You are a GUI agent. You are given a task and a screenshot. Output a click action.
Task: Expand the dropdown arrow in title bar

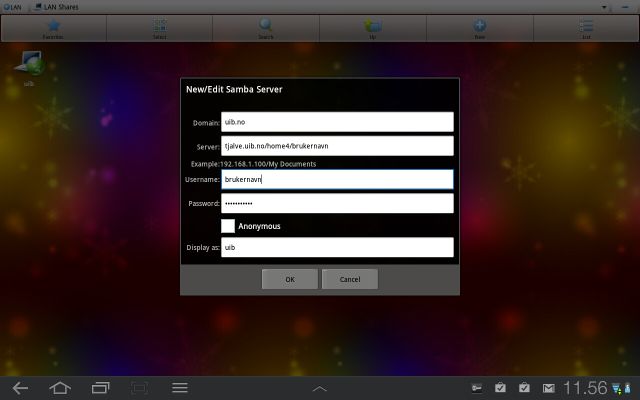click(x=604, y=6)
